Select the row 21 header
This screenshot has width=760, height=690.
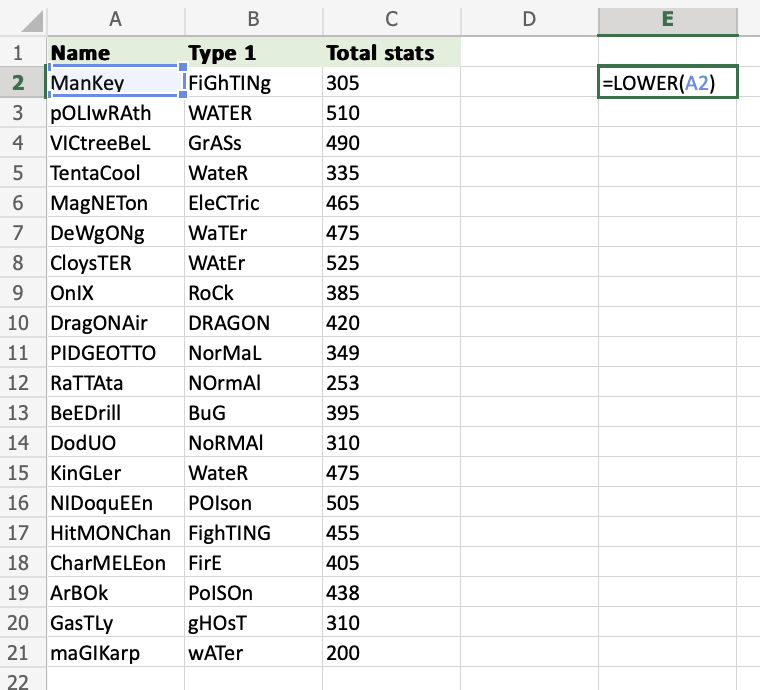[x=22, y=653]
